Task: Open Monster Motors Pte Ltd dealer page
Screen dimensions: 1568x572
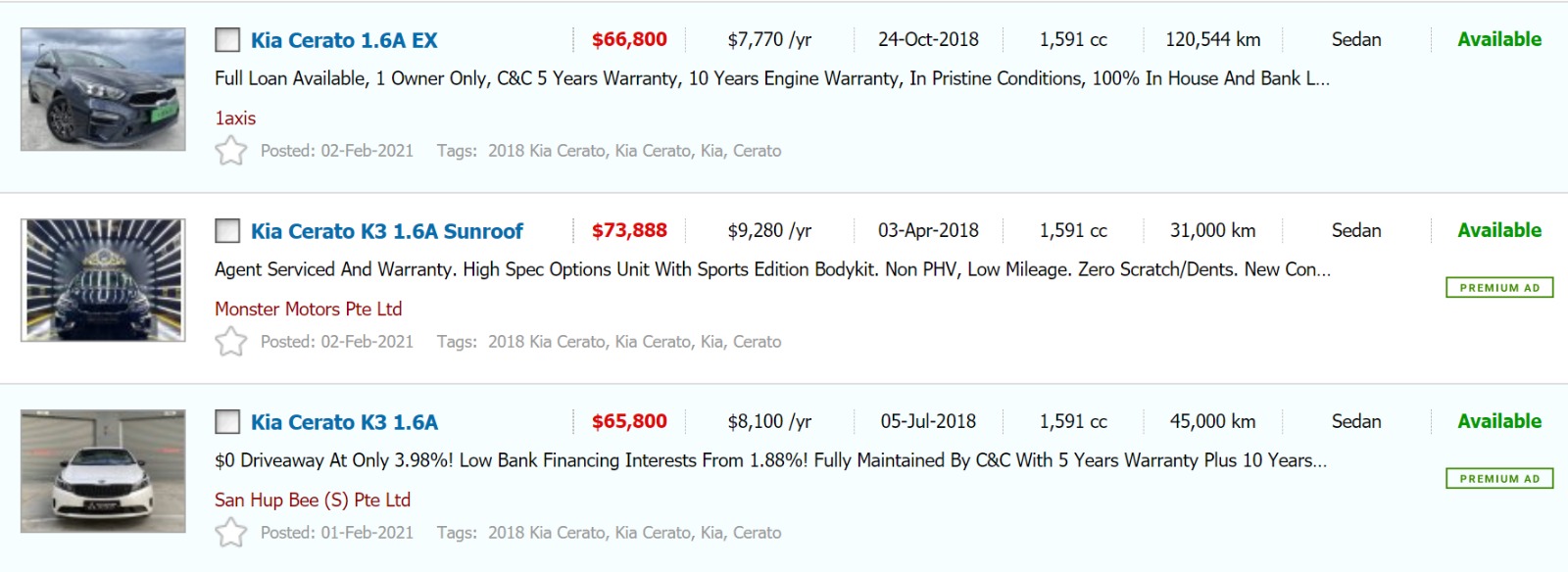Action: point(308,309)
